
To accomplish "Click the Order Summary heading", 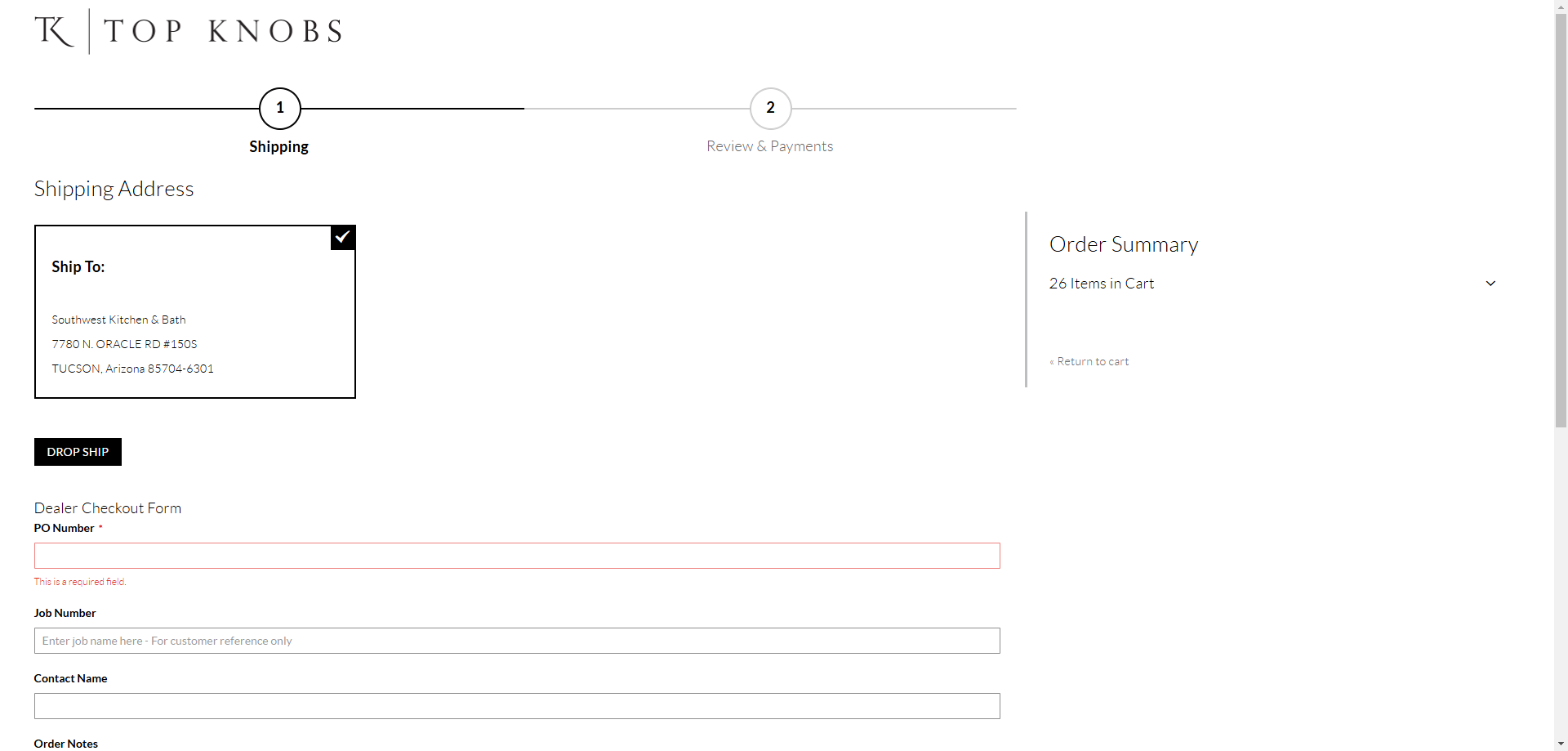I will coord(1124,244).
